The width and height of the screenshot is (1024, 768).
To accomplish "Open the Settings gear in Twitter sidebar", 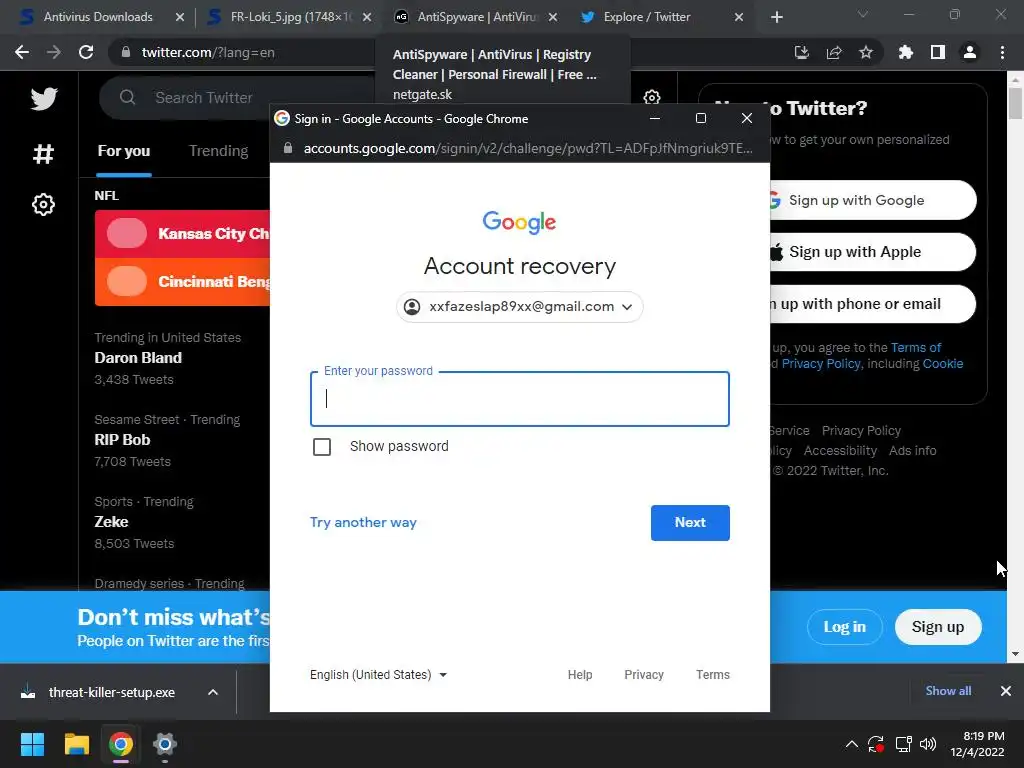I will click(x=43, y=204).
